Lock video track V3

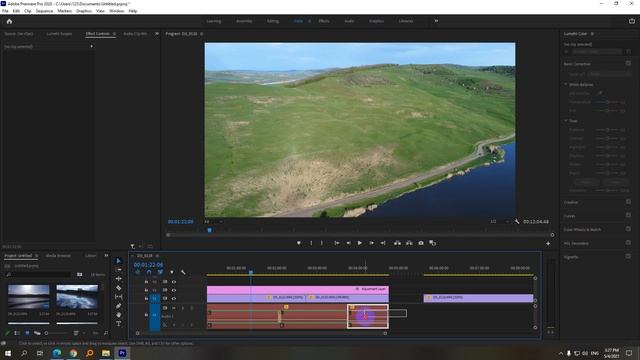[146, 282]
